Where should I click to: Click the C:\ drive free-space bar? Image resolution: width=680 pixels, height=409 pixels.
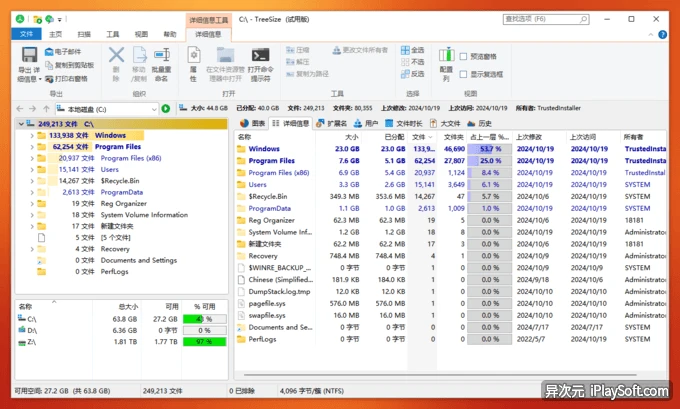tap(204, 319)
